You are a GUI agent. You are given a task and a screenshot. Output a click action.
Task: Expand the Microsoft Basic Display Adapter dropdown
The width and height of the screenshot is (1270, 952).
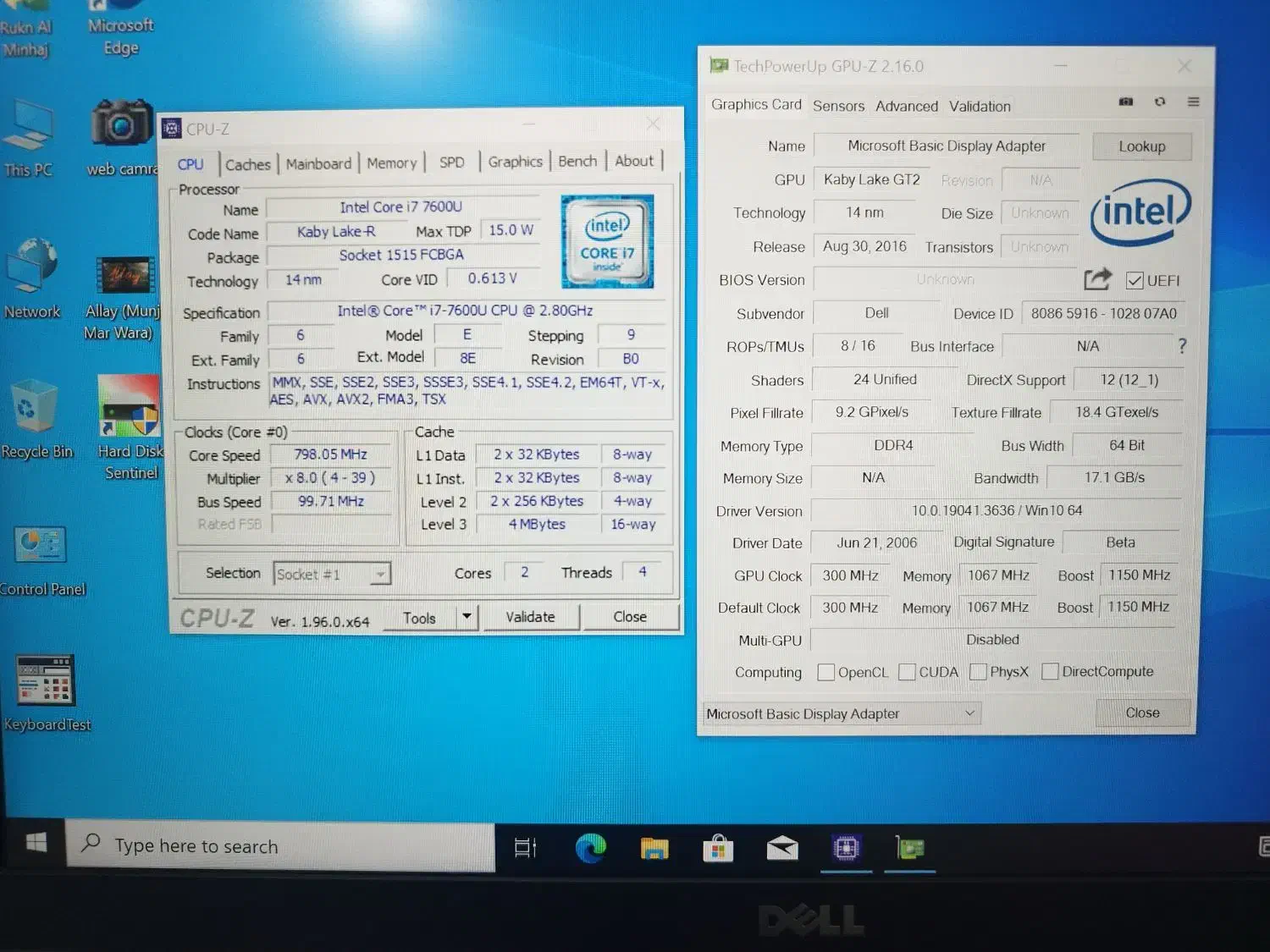click(969, 713)
